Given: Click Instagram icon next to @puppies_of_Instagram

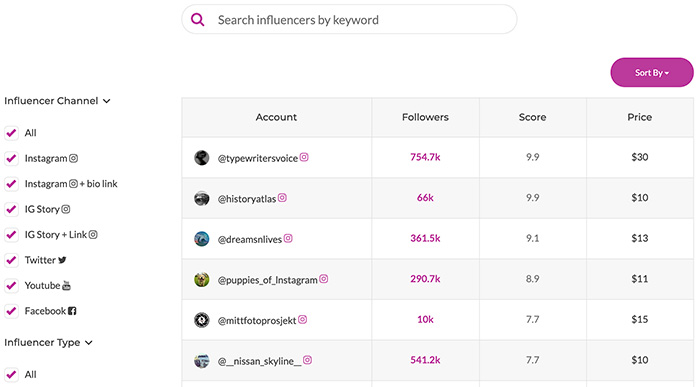Looking at the screenshot, I should pos(324,279).
